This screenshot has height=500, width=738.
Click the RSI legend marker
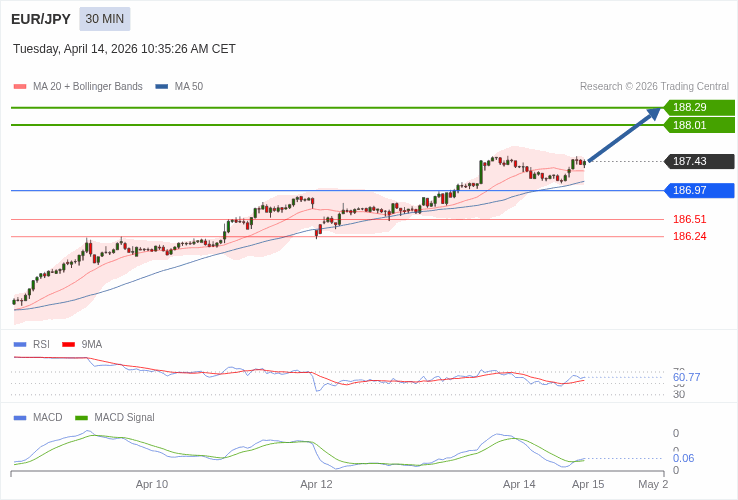(x=20, y=345)
